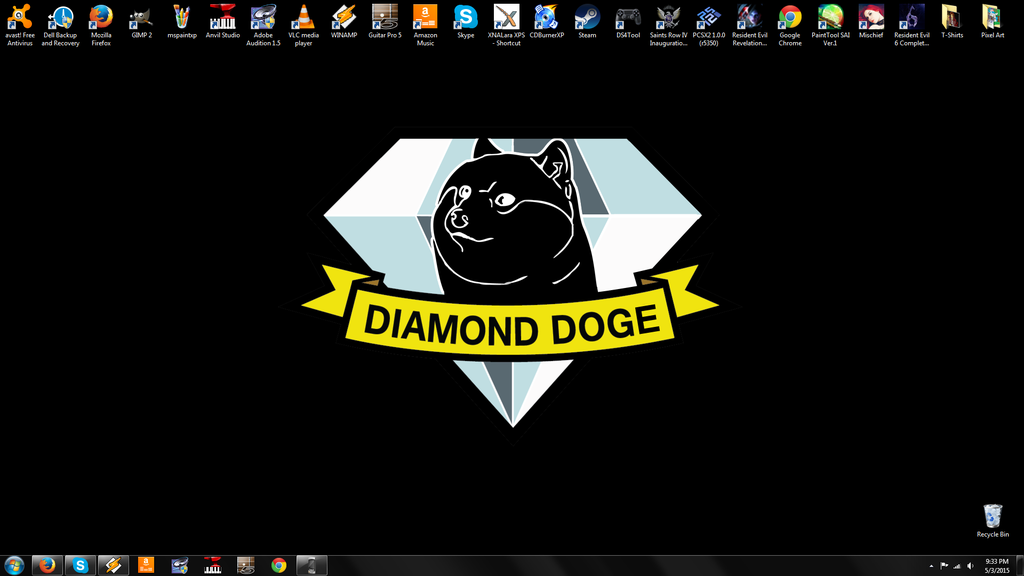Select the avast! Free Antivirus desktop shortcut

point(20,25)
